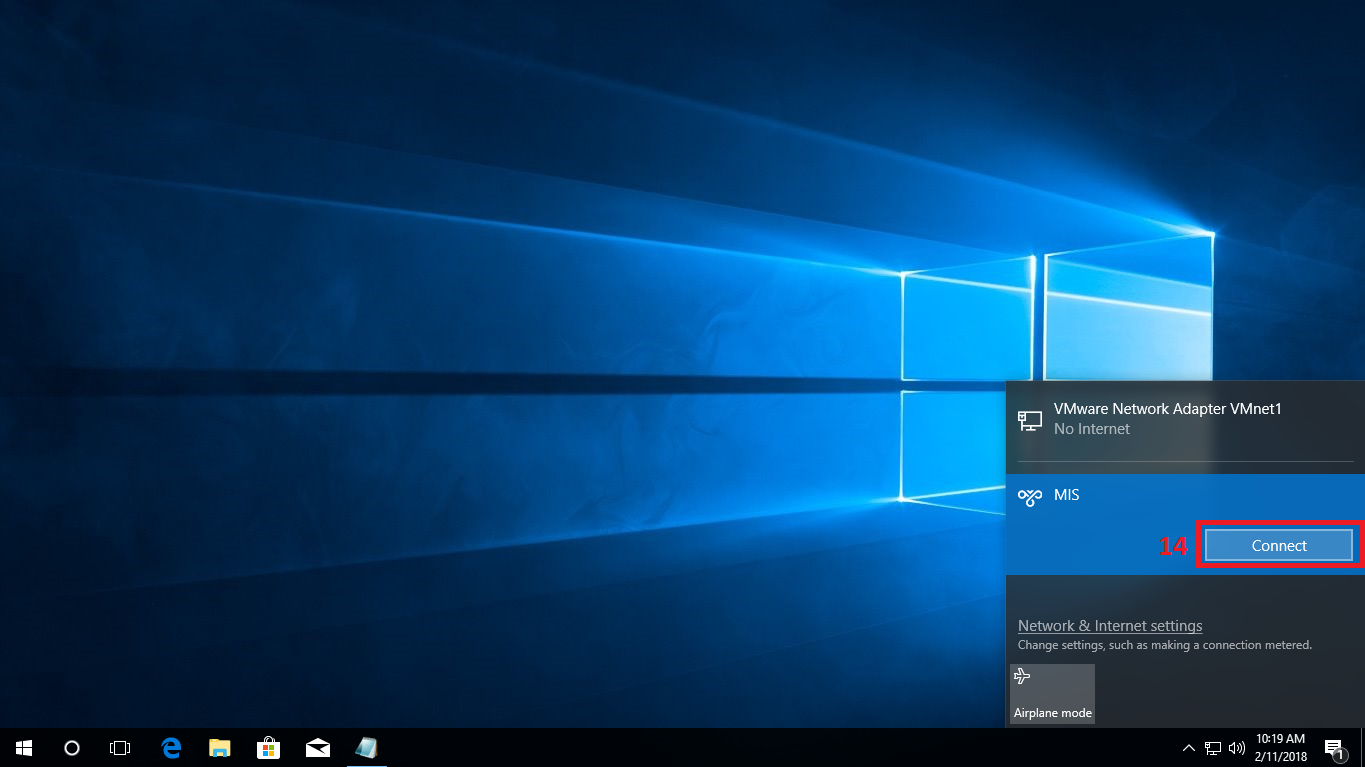The image size is (1365, 767).
Task: Click the Wi-Fi icon next to MIS
Action: click(1029, 496)
